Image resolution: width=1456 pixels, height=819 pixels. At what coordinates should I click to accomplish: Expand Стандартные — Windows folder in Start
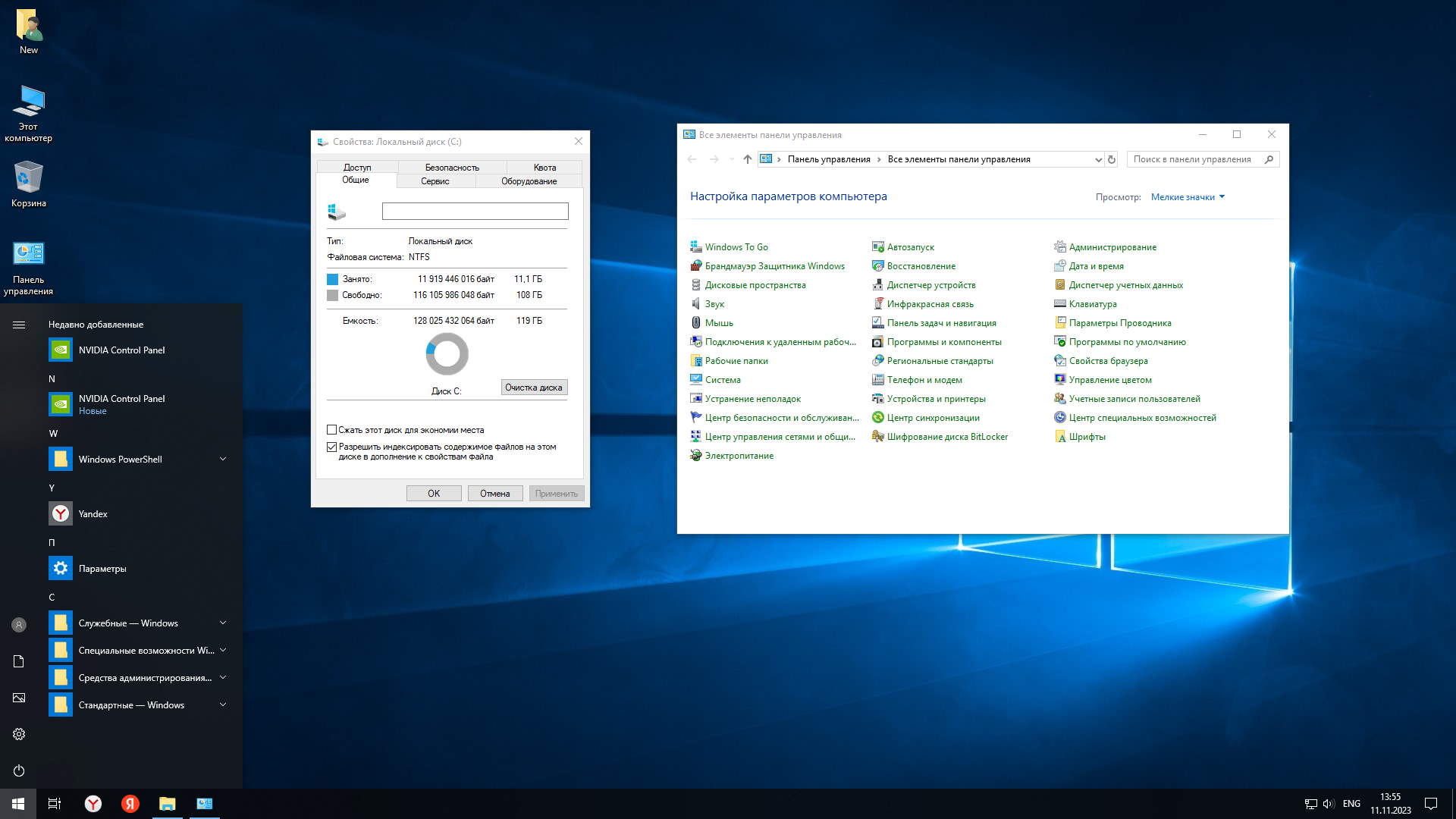223,705
